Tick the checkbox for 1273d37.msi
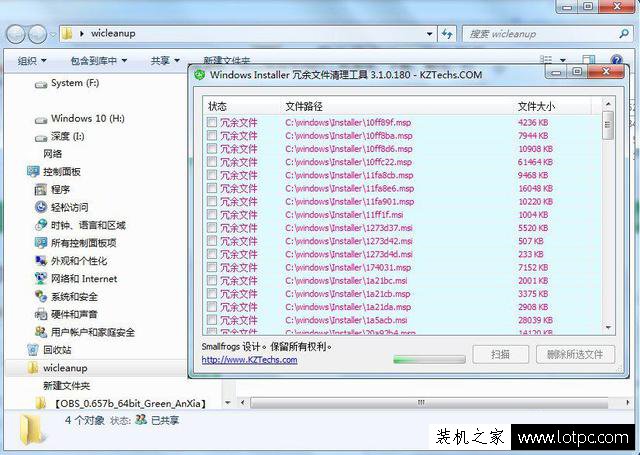640x455 pixels. 211,227
